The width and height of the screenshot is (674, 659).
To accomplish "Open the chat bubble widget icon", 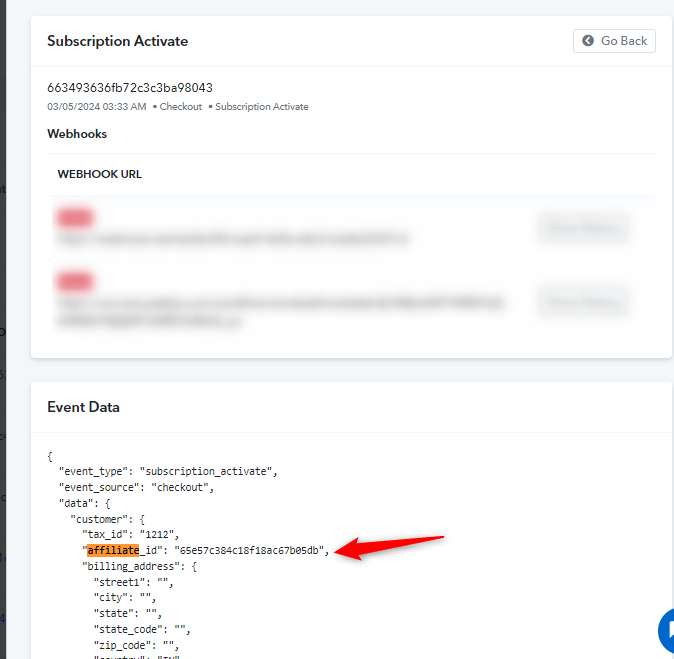I will click(666, 631).
